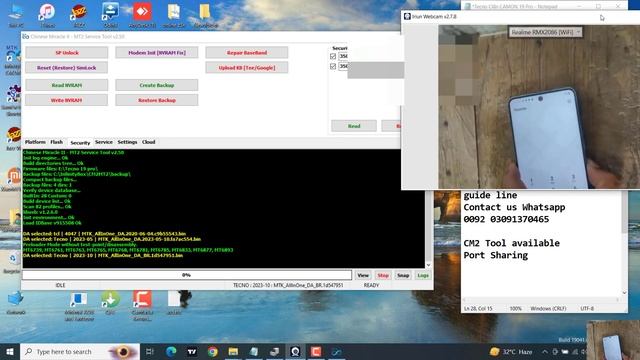The width and height of the screenshot is (640, 360).
Task: Open the Notepad taskbar icon
Action: [x=253, y=351]
